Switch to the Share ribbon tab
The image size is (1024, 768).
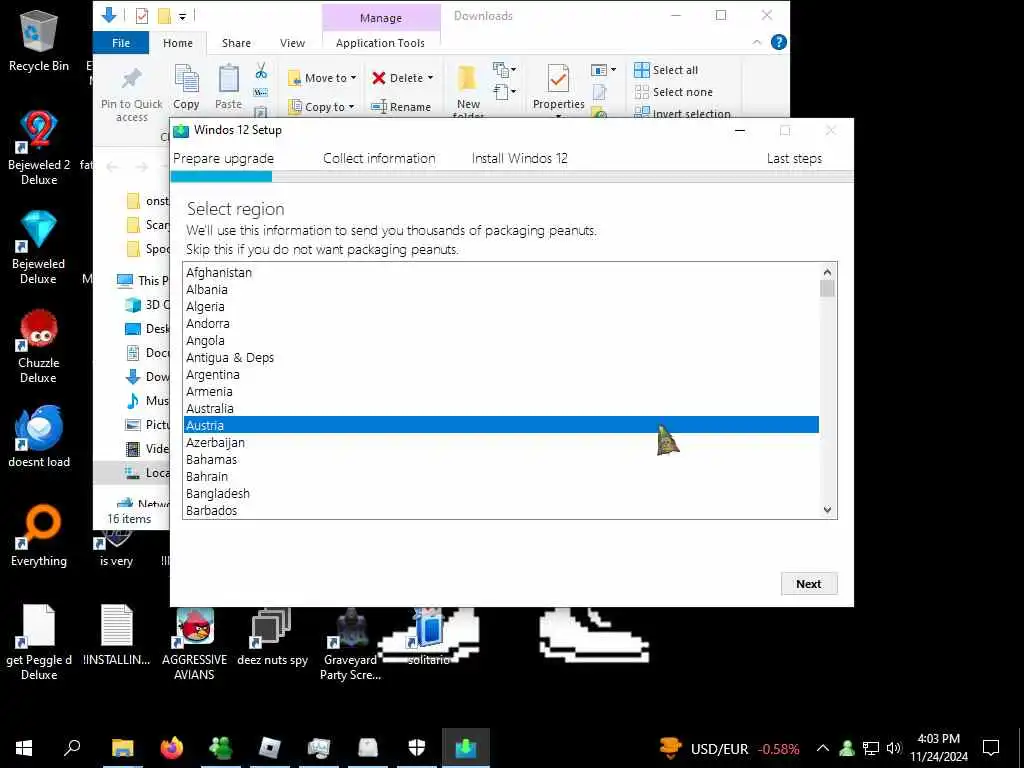coord(236,43)
